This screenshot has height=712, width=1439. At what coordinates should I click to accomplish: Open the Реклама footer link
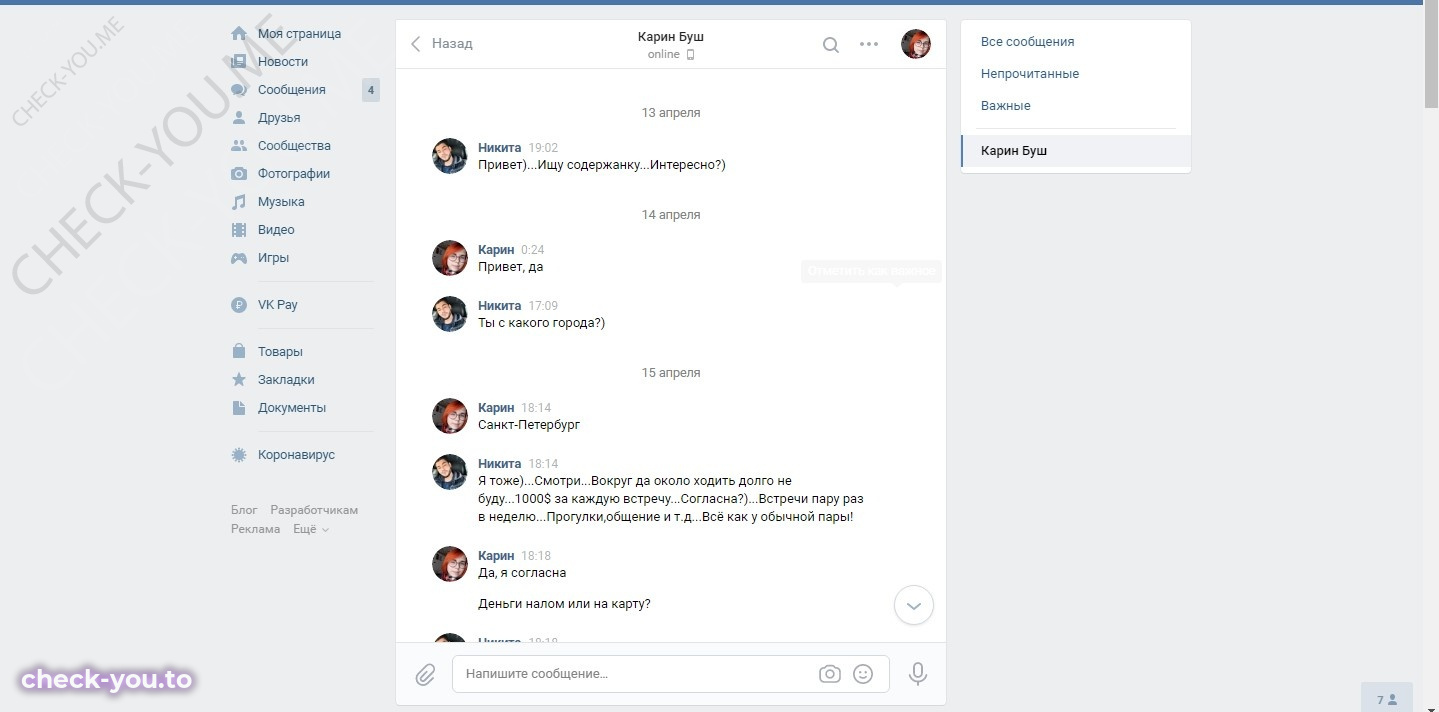[256, 529]
